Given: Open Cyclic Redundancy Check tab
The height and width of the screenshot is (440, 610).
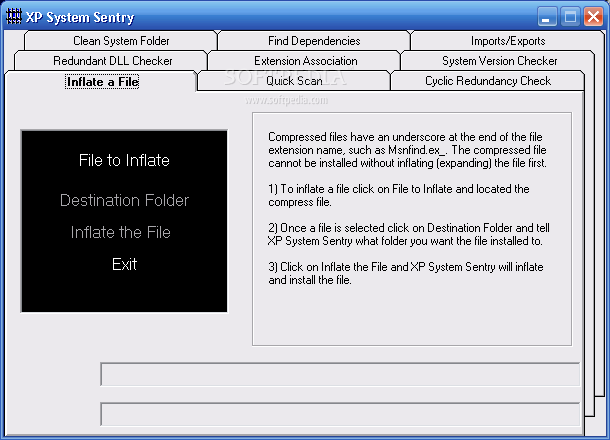Looking at the screenshot, I should point(488,81).
